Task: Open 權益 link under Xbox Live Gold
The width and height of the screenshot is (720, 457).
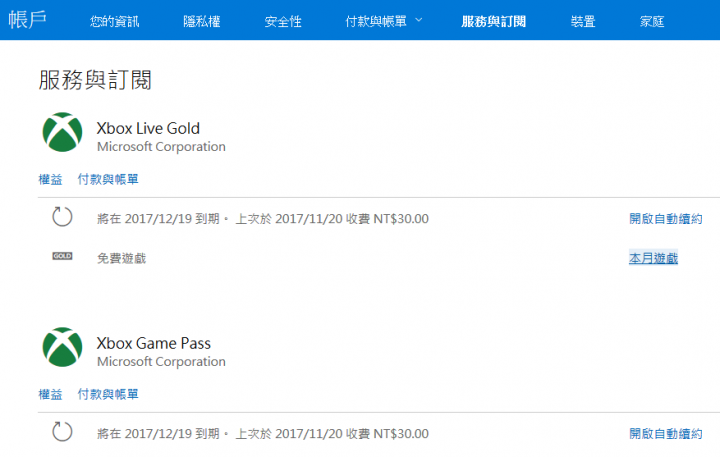Action: pyautogui.click(x=50, y=179)
